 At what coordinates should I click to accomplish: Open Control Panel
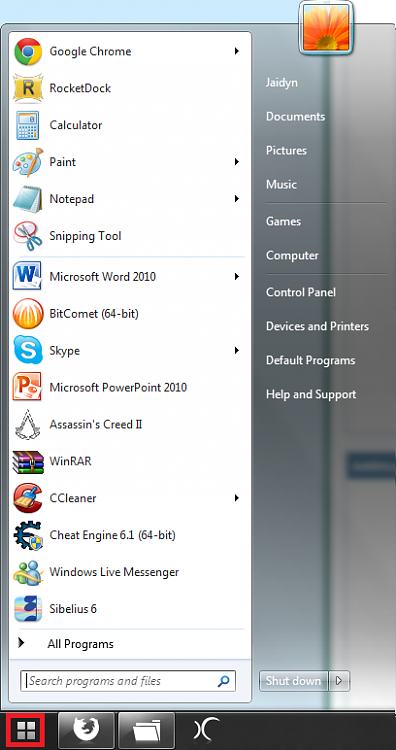click(x=301, y=292)
